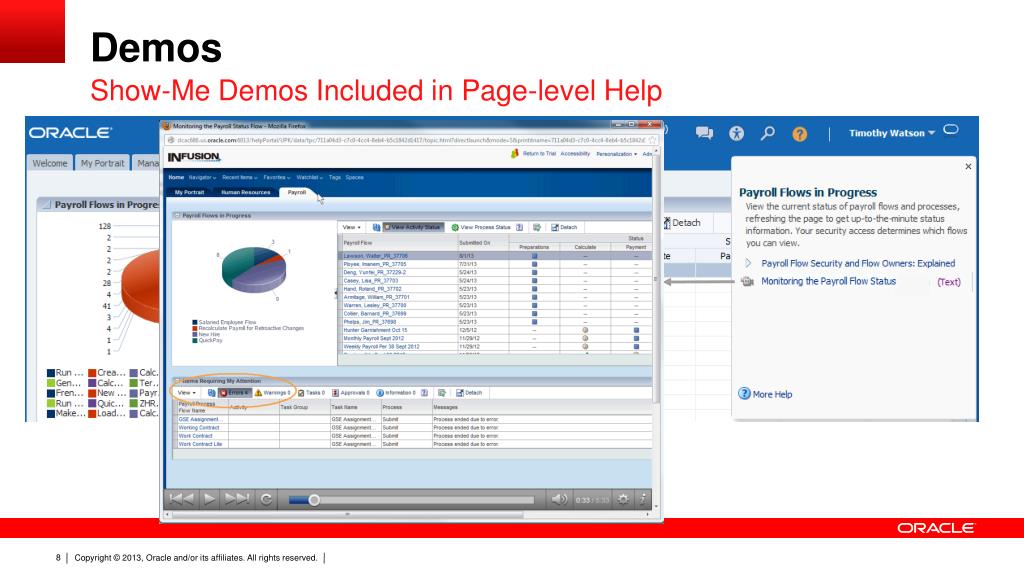Select the Welcome tab in background page

pos(50,163)
